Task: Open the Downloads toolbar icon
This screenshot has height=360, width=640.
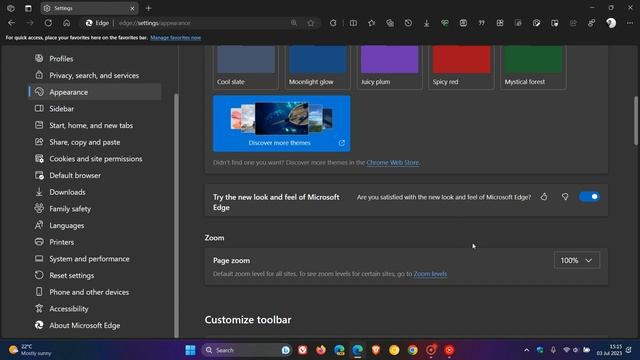Action: coord(427,23)
